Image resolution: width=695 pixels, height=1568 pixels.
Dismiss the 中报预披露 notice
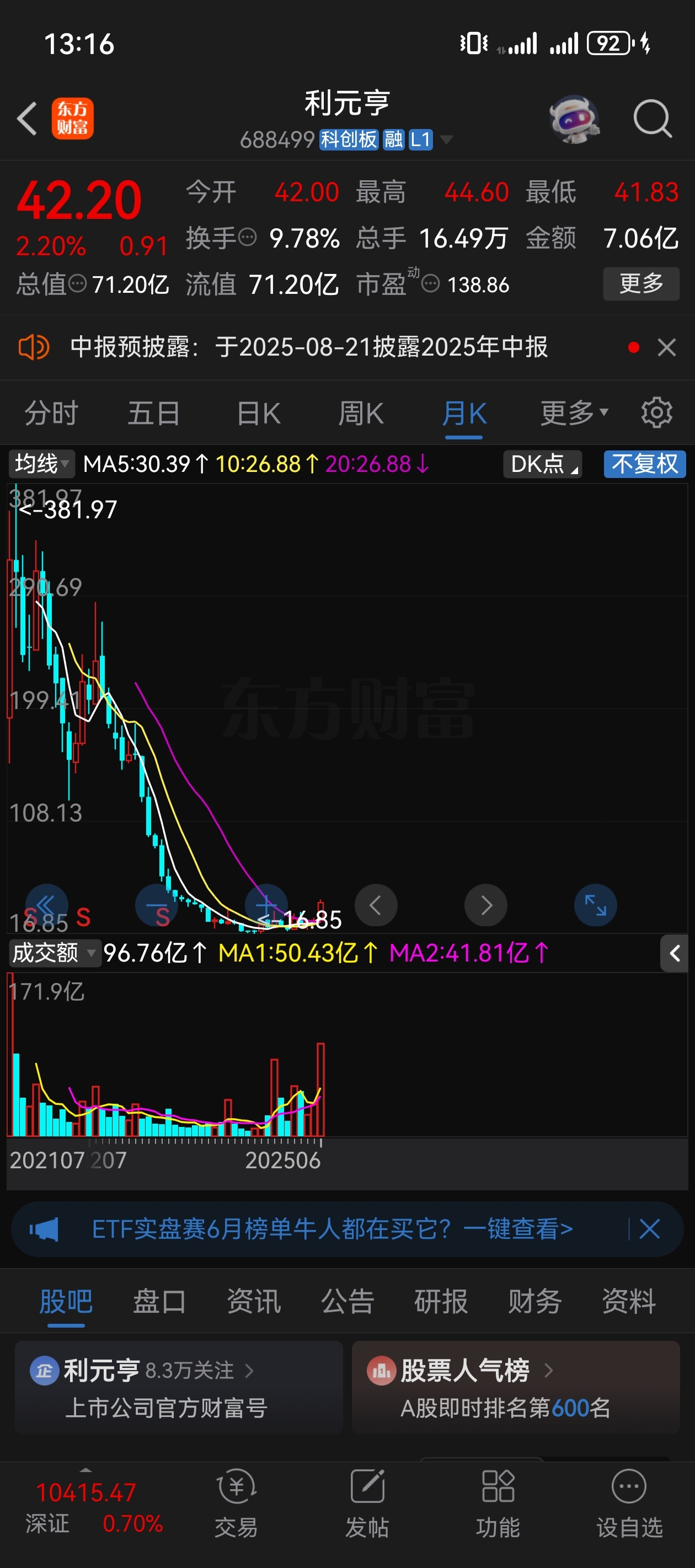click(666, 347)
